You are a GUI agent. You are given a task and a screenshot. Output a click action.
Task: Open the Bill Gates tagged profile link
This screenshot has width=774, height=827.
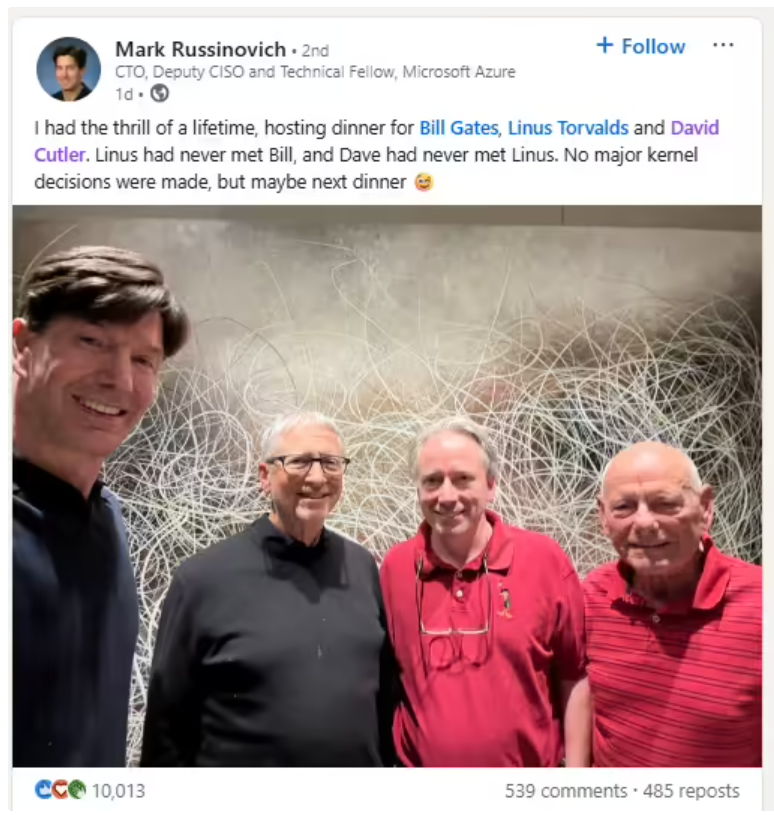[458, 128]
